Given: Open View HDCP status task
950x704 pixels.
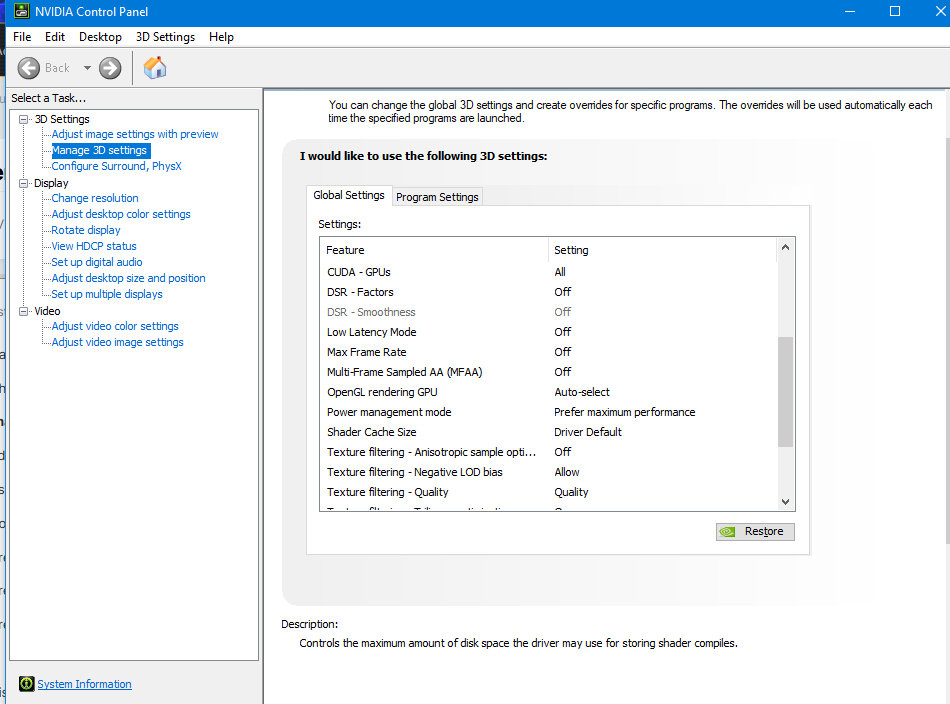Looking at the screenshot, I should (x=94, y=246).
